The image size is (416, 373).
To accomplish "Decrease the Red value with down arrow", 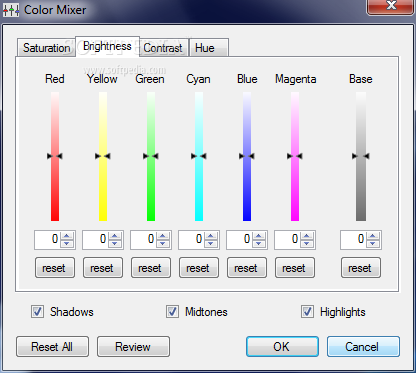I will (67, 243).
